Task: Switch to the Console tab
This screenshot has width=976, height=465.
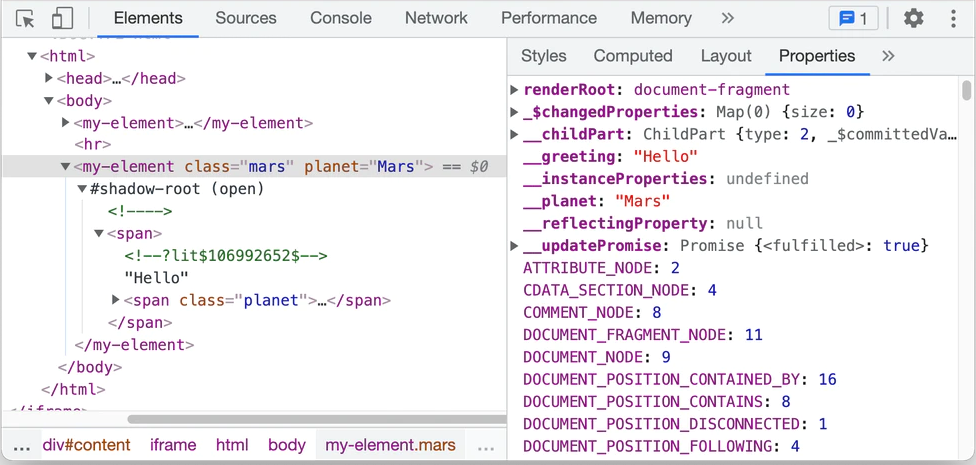Action: (x=340, y=18)
